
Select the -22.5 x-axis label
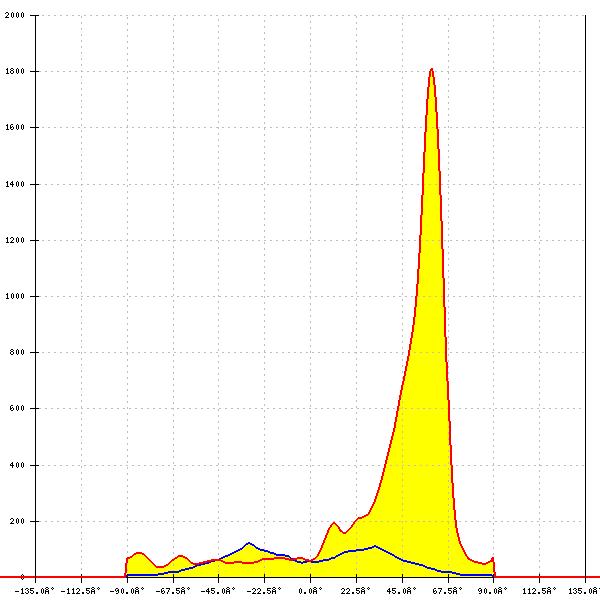(264, 591)
